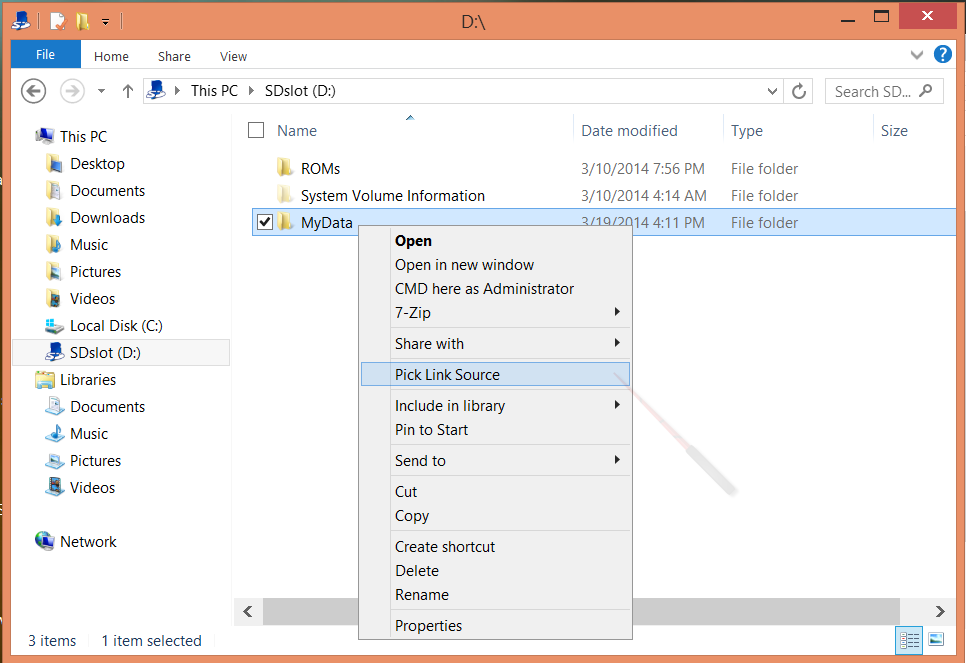Choose Rename from the context menu
This screenshot has height=663, width=966.
coord(495,595)
